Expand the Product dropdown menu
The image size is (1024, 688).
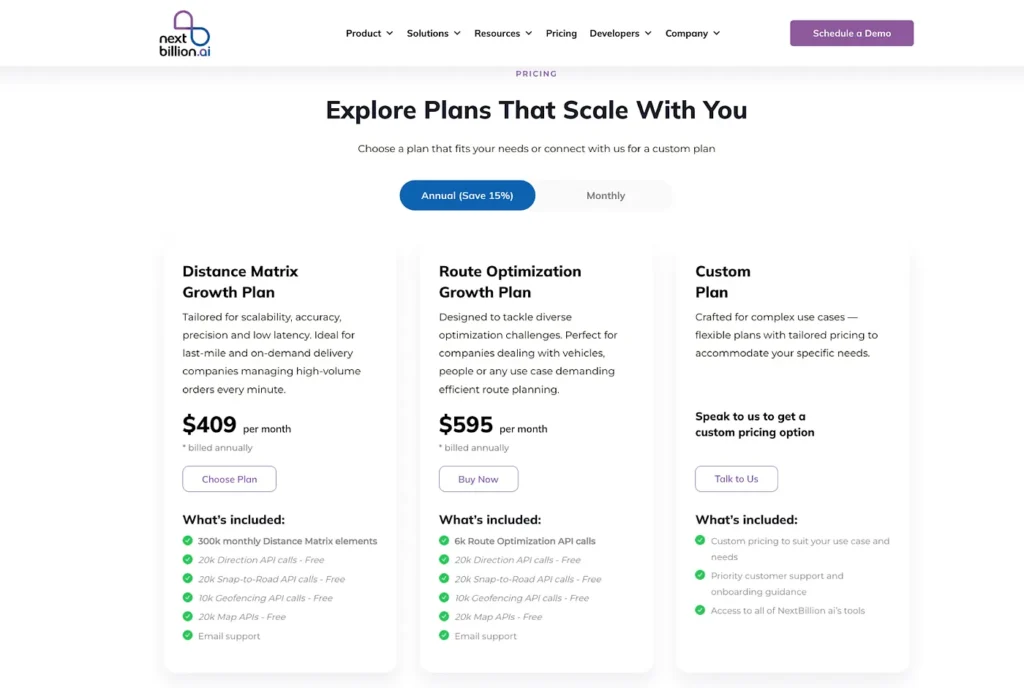pos(369,33)
